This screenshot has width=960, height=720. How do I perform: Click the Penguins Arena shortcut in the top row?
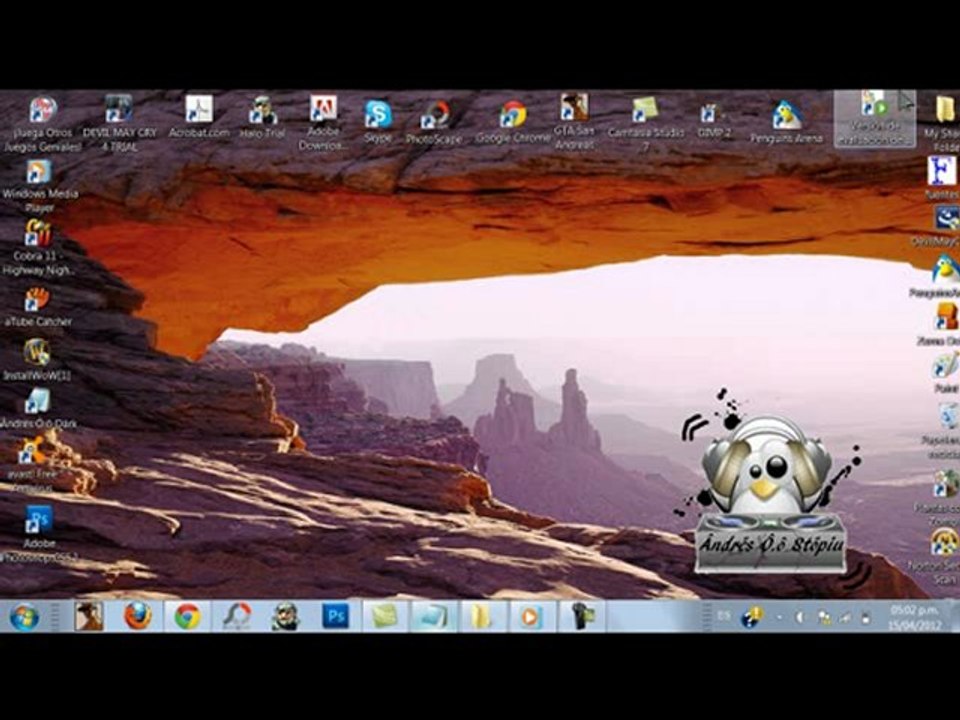coord(786,122)
